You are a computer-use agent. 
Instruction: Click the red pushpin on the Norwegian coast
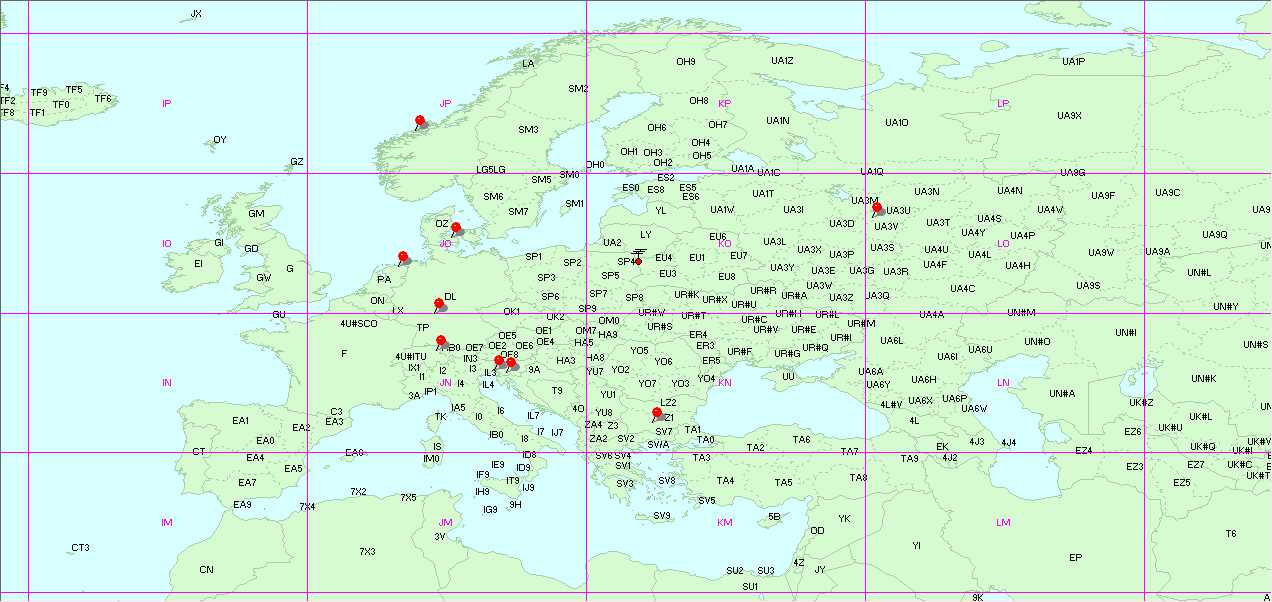point(420,122)
